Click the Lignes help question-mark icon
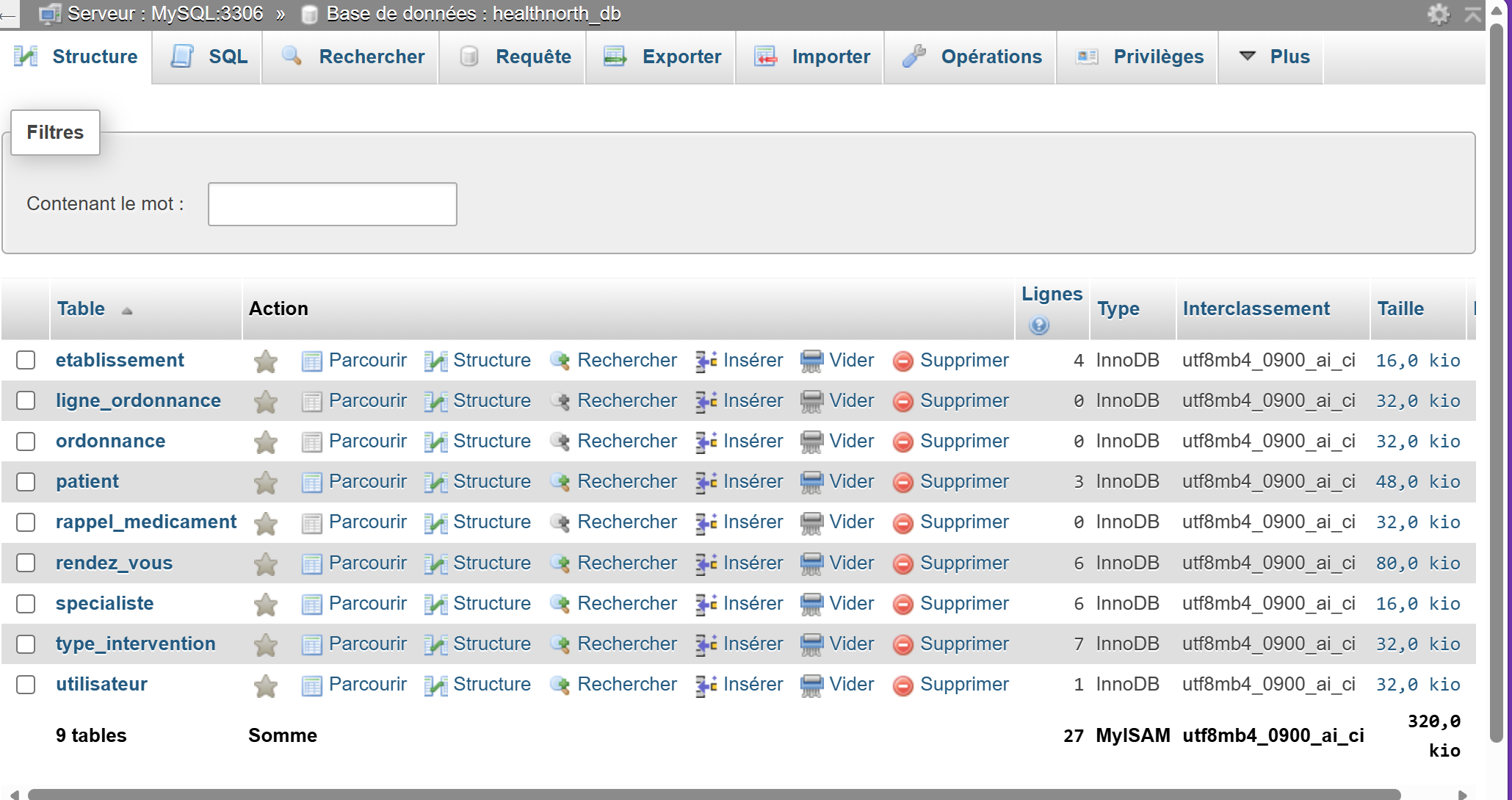 point(1038,325)
